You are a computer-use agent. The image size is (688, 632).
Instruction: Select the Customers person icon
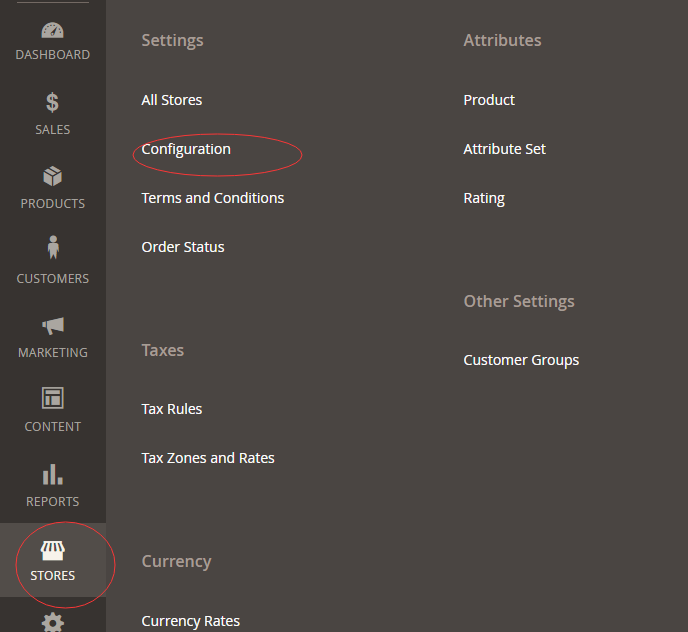click(53, 247)
